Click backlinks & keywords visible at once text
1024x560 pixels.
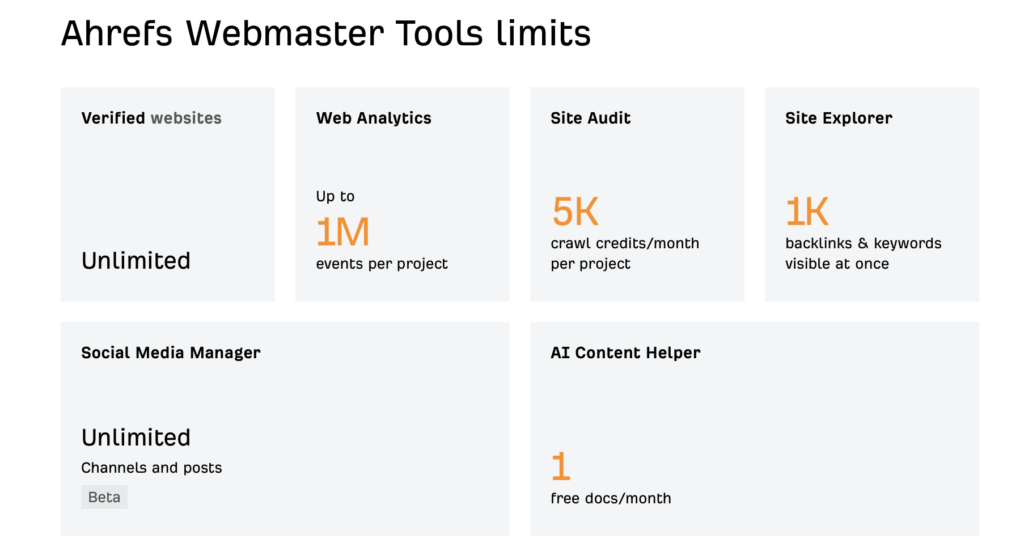(x=863, y=254)
